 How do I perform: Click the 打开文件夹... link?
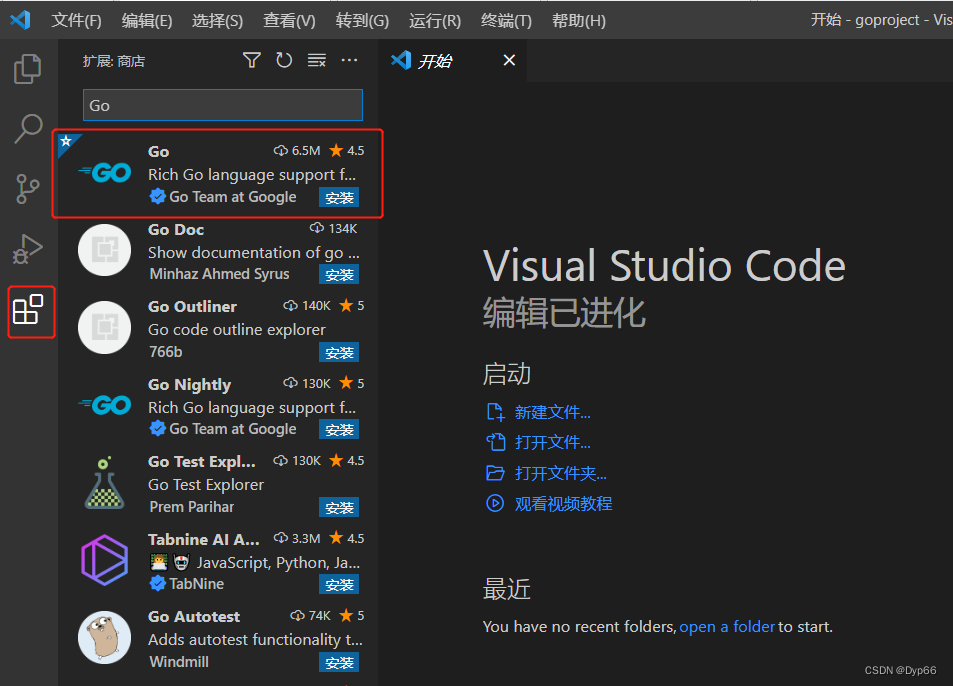(560, 473)
